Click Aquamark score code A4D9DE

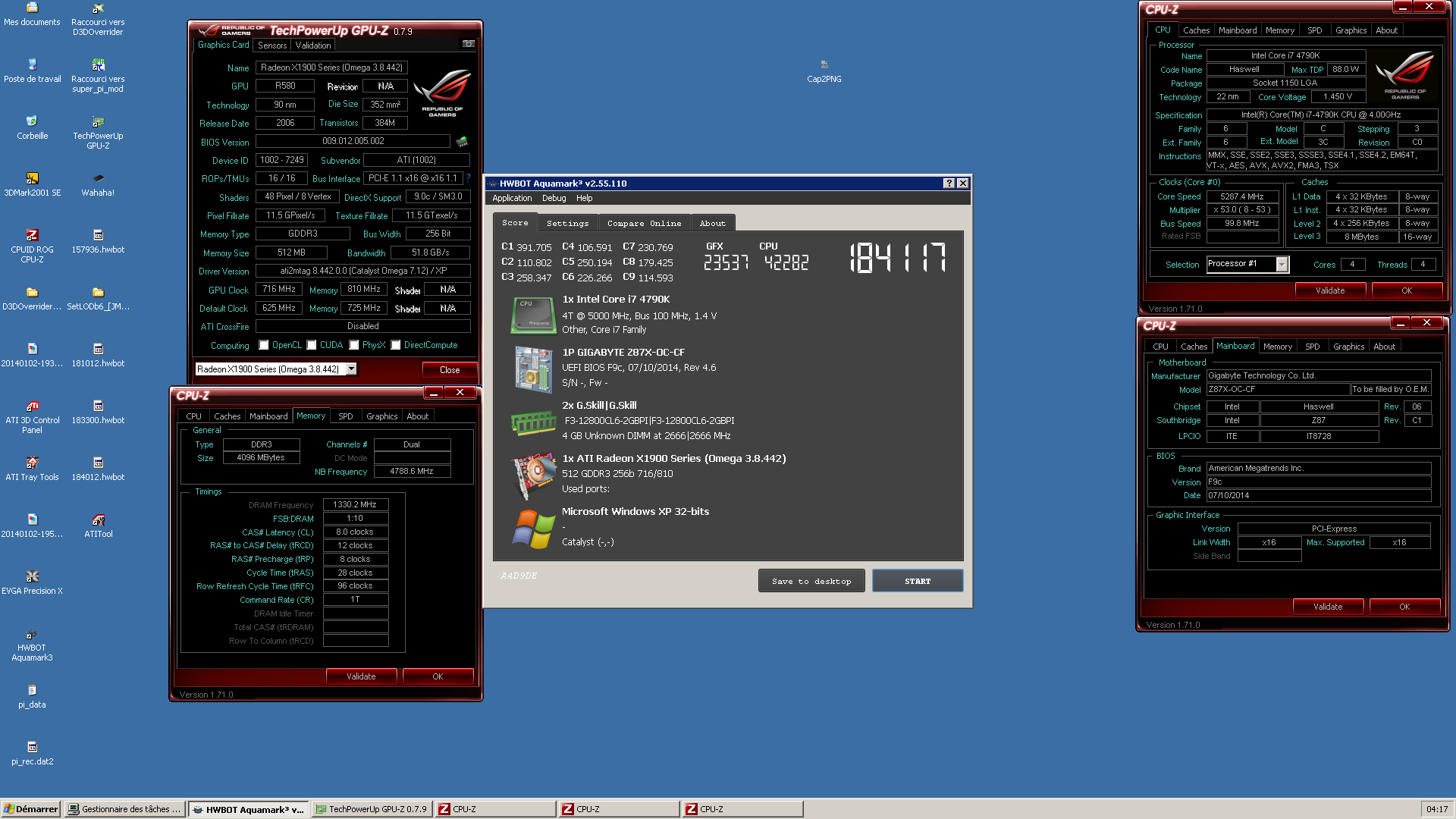pyautogui.click(x=519, y=576)
